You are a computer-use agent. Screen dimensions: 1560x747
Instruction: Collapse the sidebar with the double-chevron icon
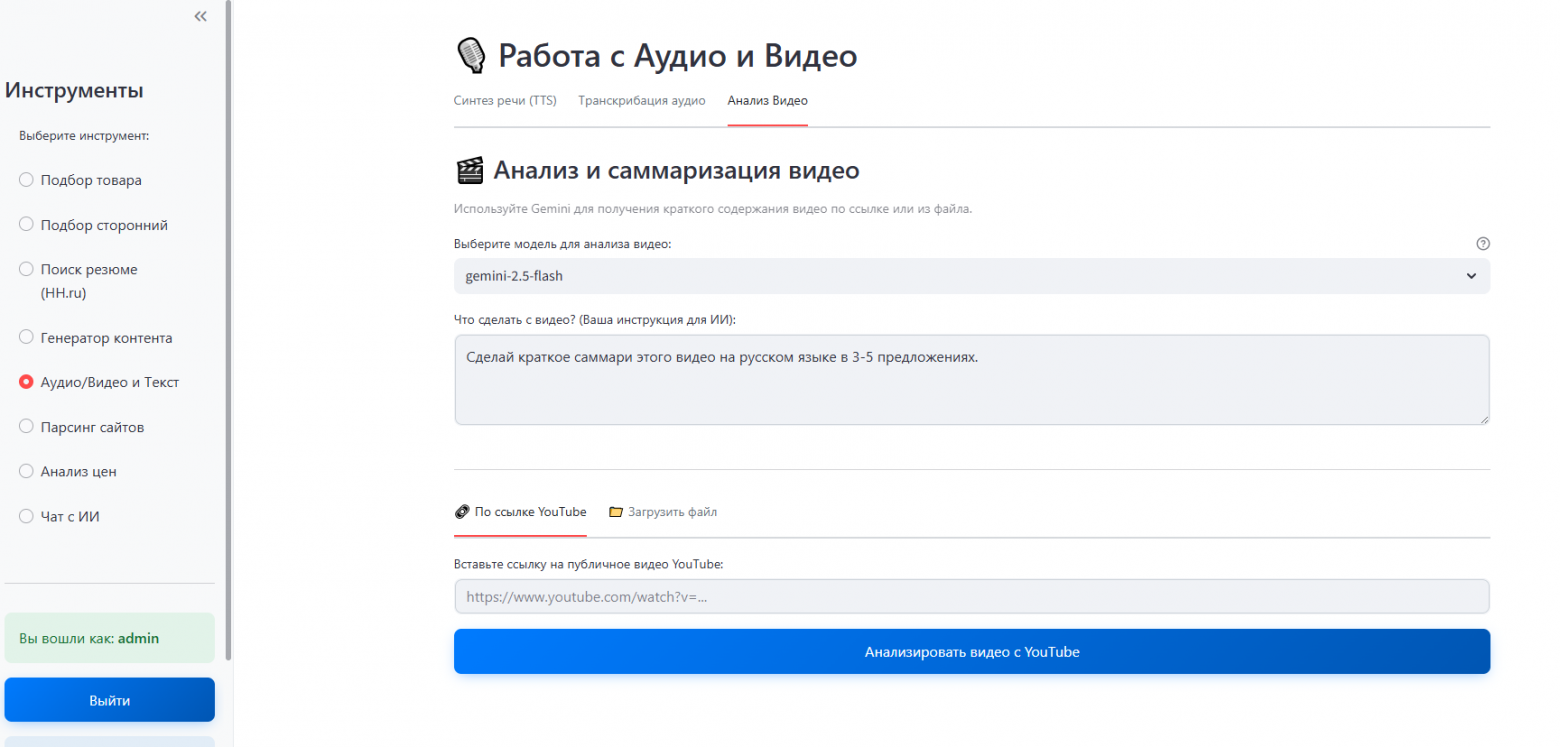click(200, 16)
